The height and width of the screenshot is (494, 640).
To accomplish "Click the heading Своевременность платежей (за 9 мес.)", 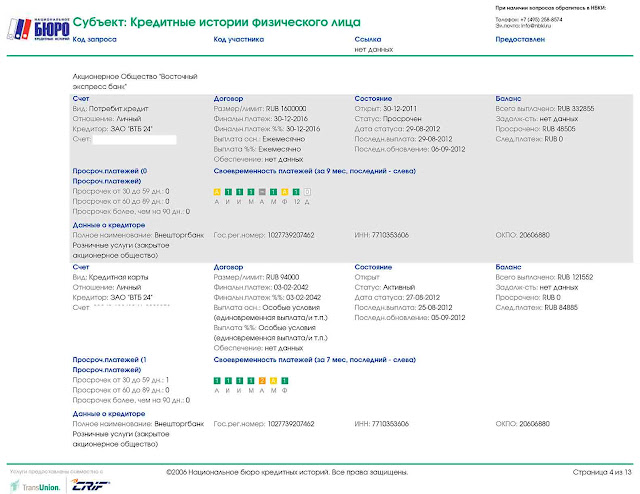I will click(x=314, y=171).
